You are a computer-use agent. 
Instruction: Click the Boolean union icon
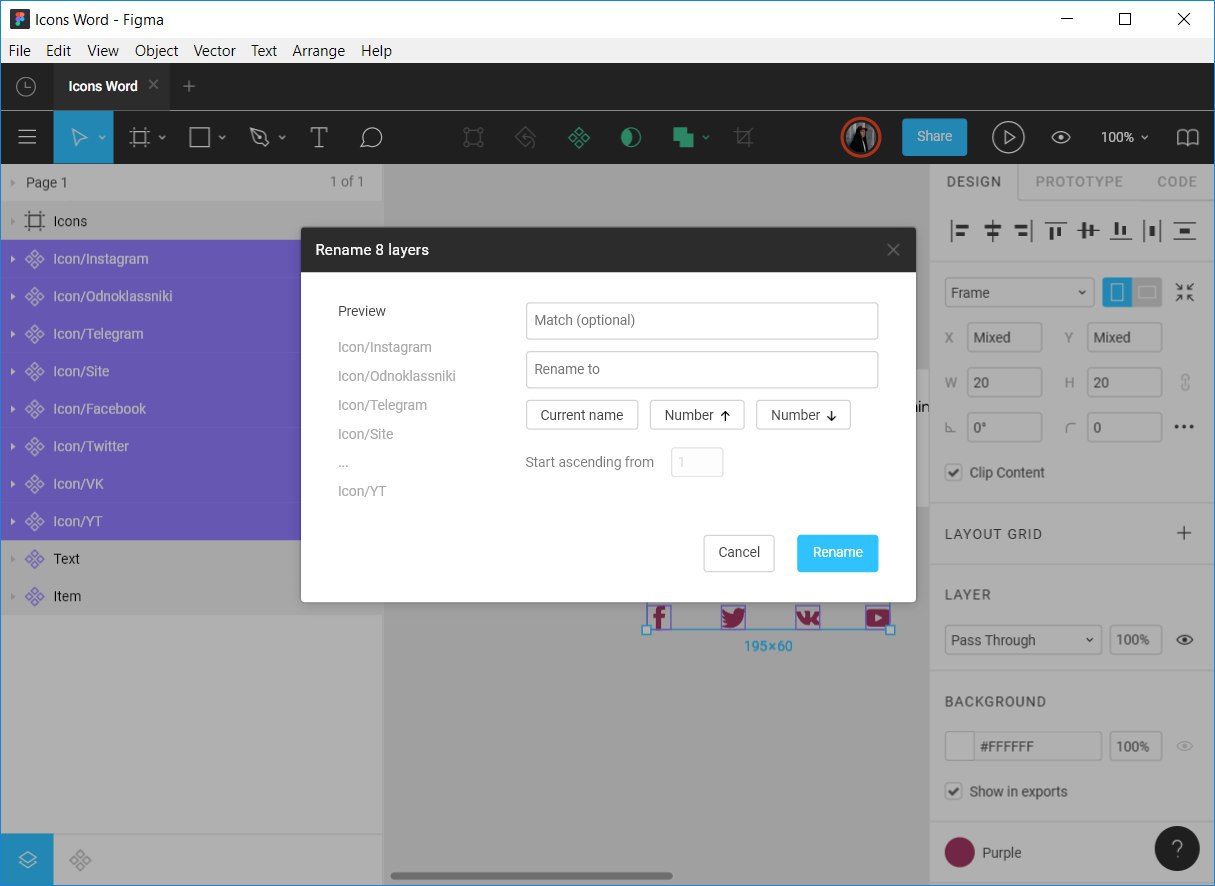coord(684,137)
